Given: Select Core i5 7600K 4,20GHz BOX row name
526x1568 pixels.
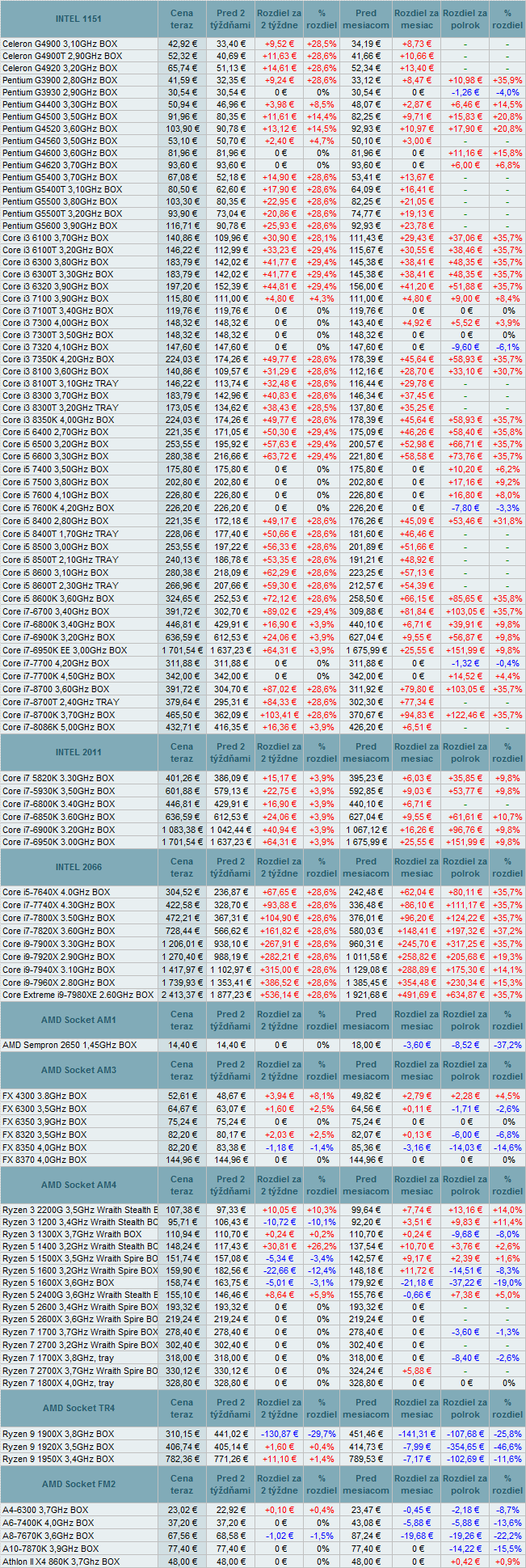Looking at the screenshot, I should (x=57, y=508).
